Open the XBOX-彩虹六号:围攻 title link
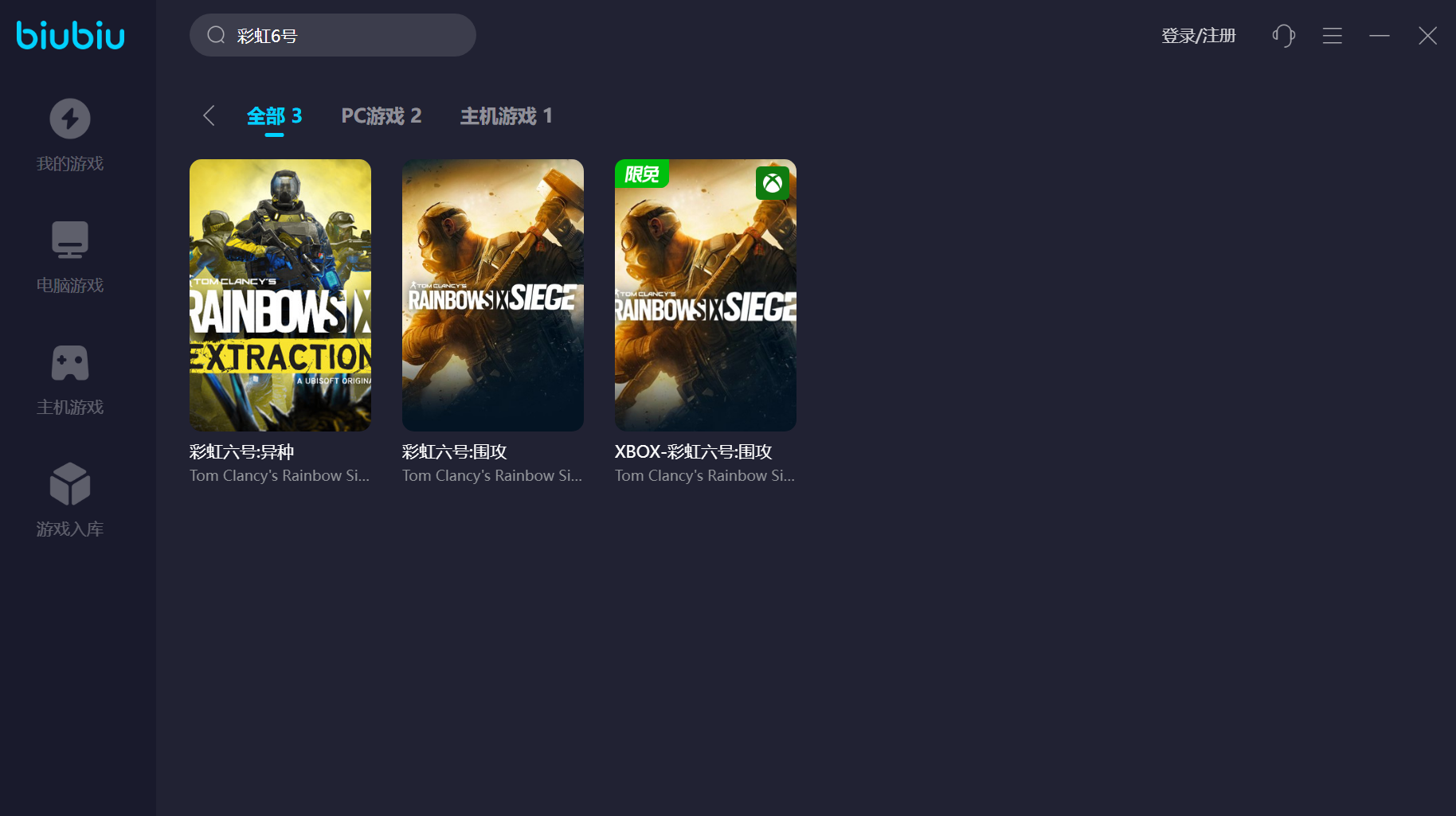This screenshot has height=816, width=1456. (693, 451)
